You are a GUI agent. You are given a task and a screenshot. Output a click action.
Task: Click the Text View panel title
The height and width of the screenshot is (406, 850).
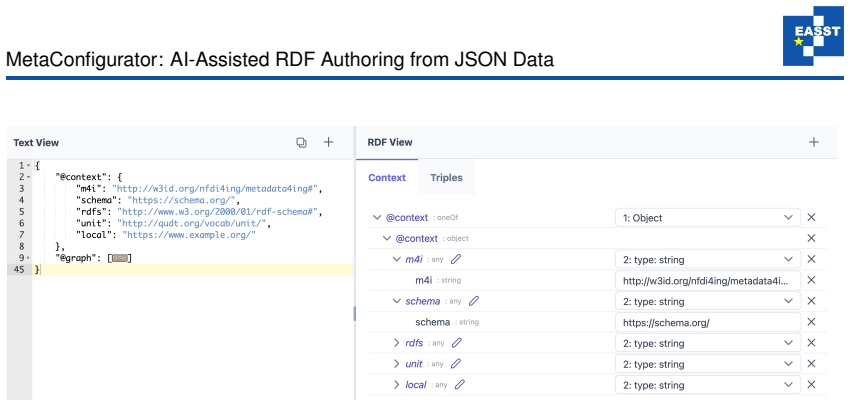[x=36, y=143]
